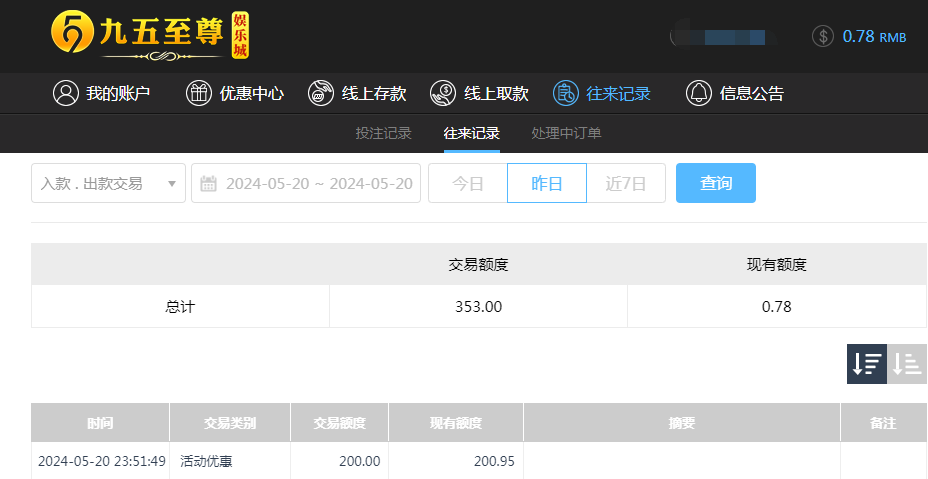Expand the 入款.出款交易 dropdown
Viewport: 928px width, 479px height.
(108, 183)
